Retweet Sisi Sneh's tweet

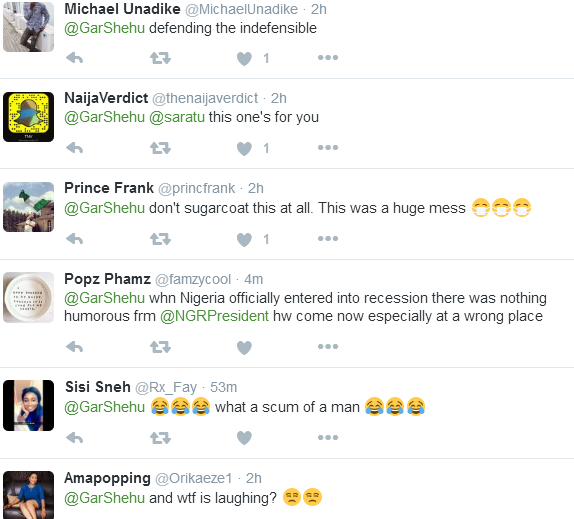160,438
